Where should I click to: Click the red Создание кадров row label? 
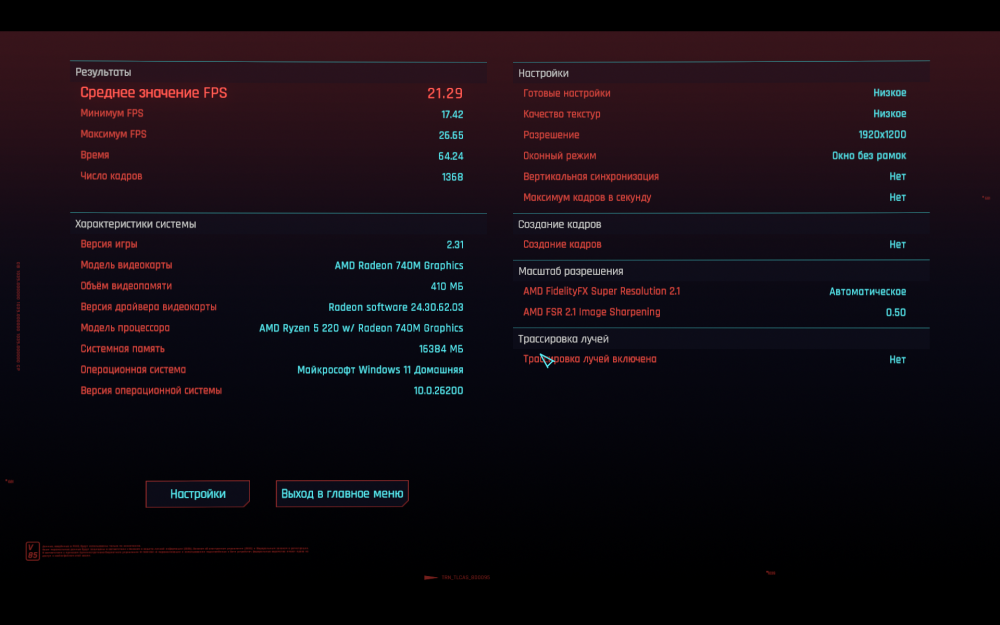click(x=562, y=244)
